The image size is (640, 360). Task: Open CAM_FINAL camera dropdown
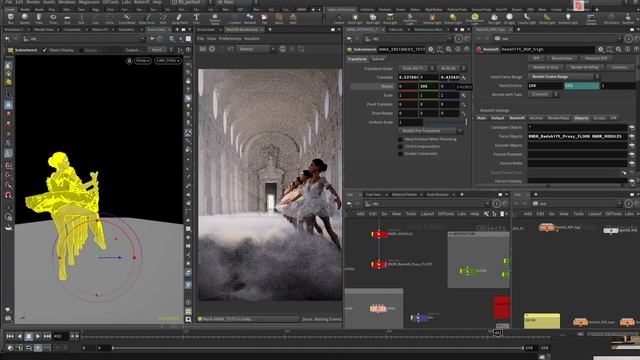(168, 61)
